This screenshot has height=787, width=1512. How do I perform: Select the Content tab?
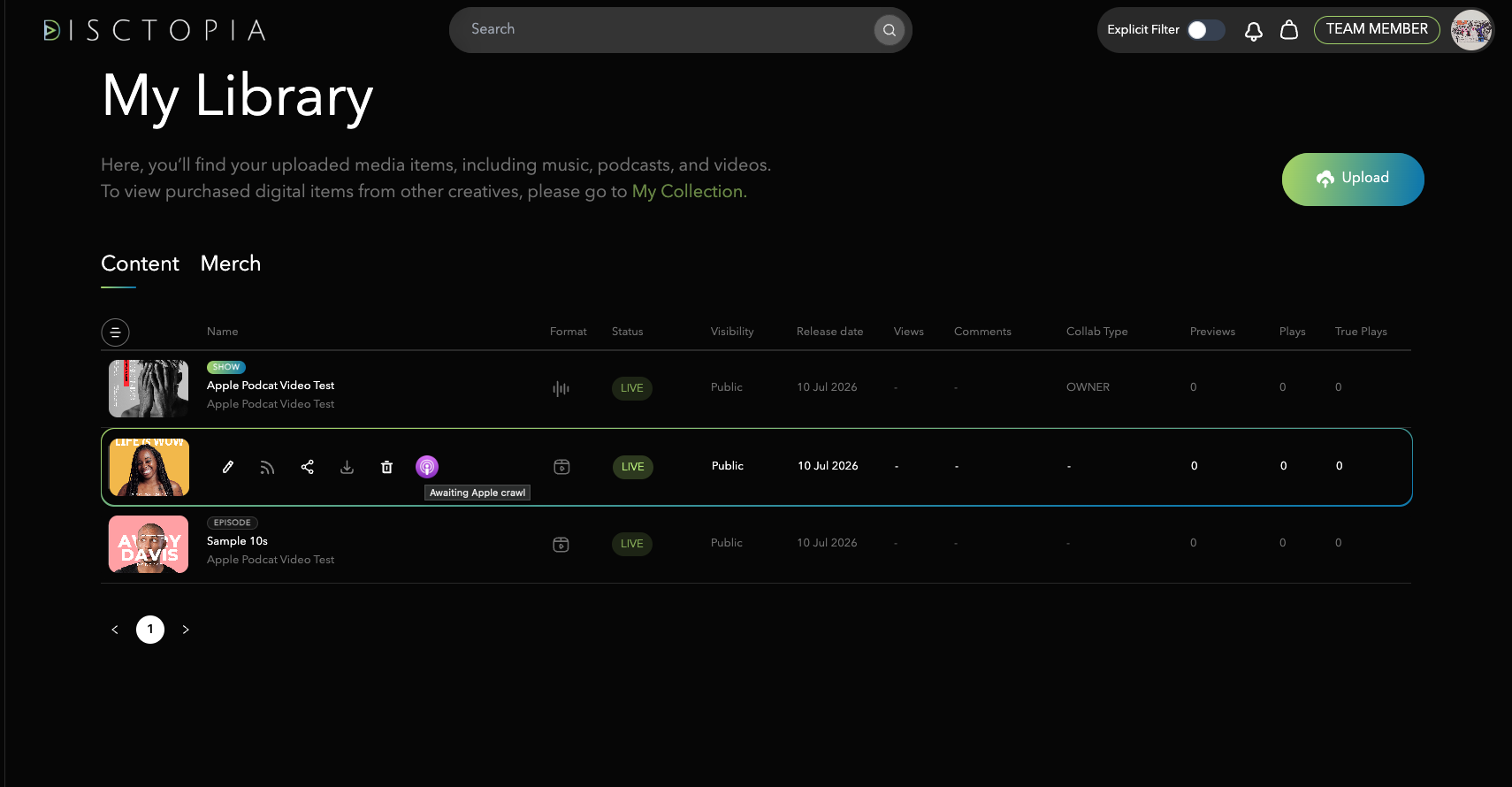pos(140,264)
